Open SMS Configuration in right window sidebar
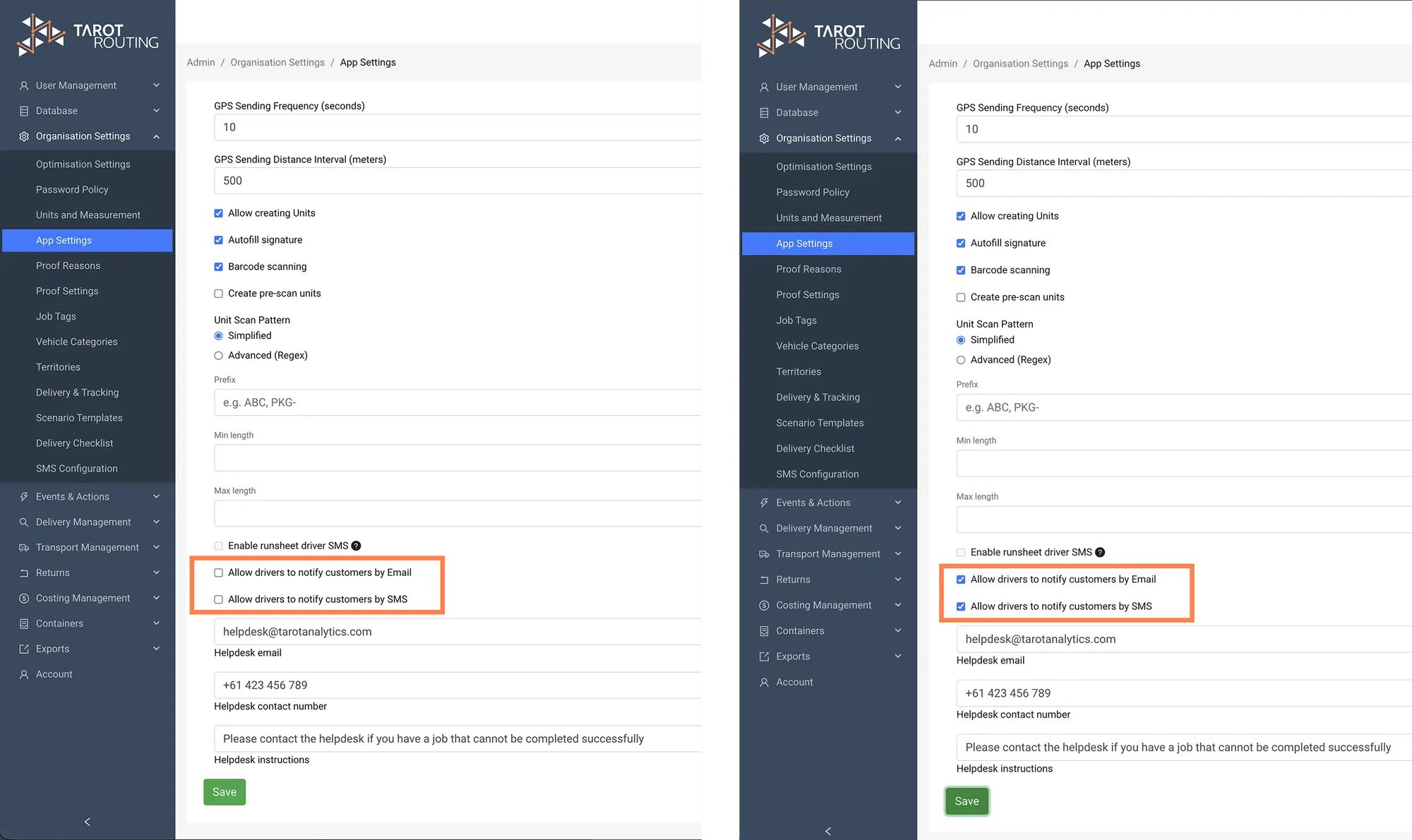This screenshot has width=1412, height=840. 818,474
